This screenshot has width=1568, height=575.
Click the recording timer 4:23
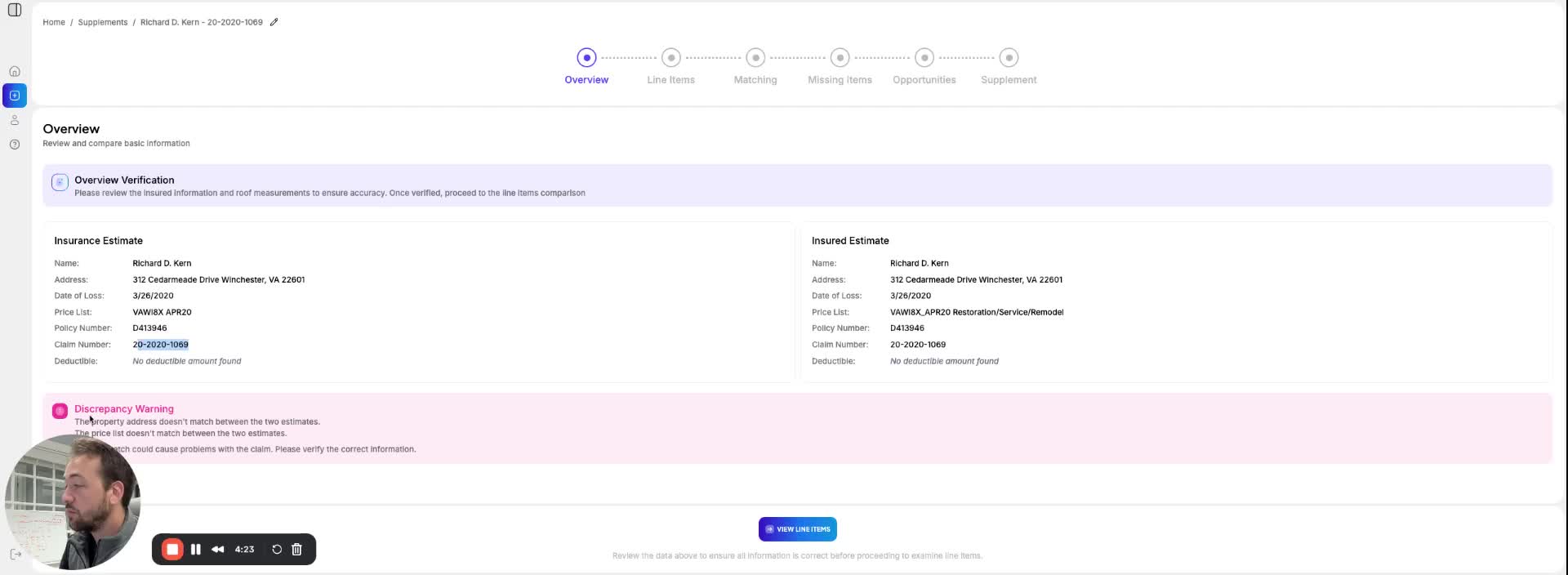[x=244, y=550]
